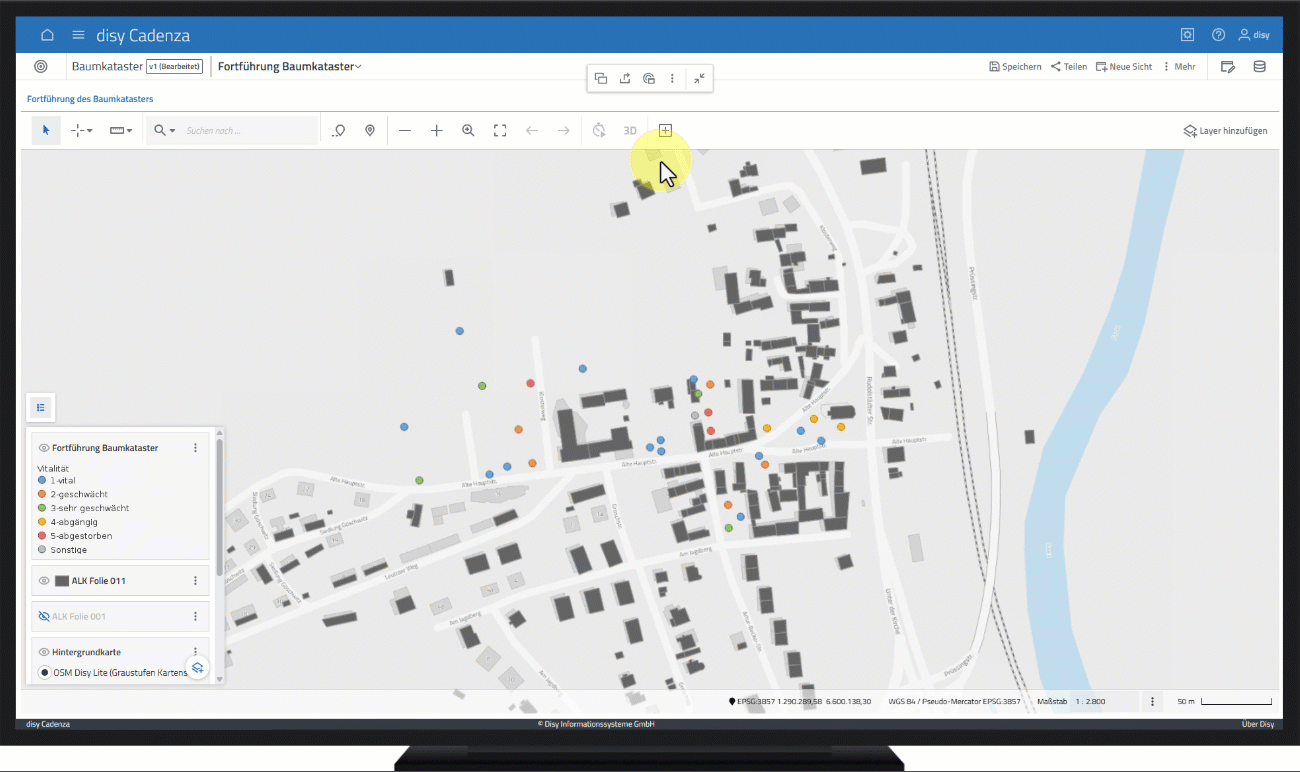Screen dimensions: 1300x772
Task: Click the circular copy icon in floating toolbar
Action: click(x=649, y=78)
